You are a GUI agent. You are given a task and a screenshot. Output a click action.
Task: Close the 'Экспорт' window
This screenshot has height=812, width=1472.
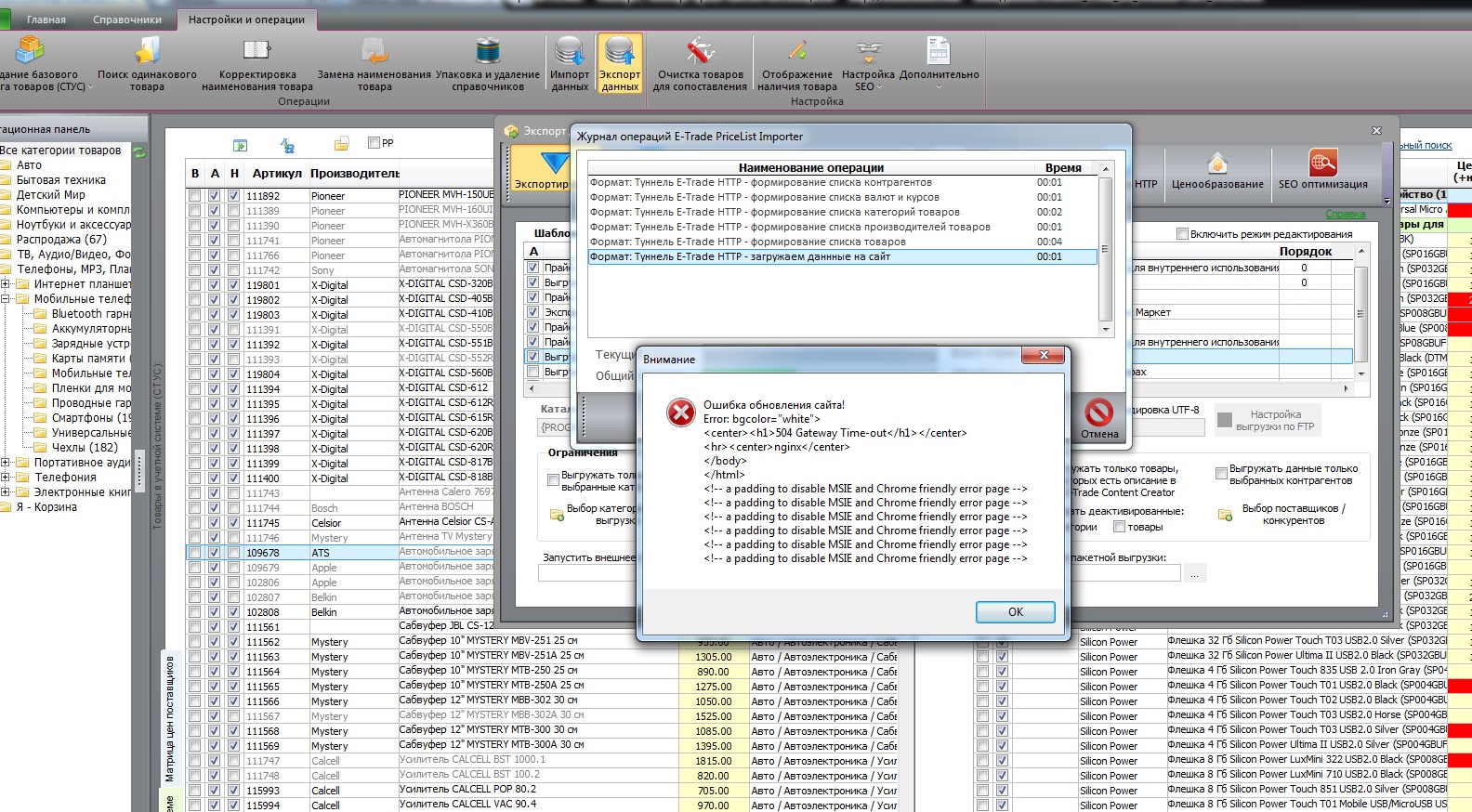(x=1376, y=130)
